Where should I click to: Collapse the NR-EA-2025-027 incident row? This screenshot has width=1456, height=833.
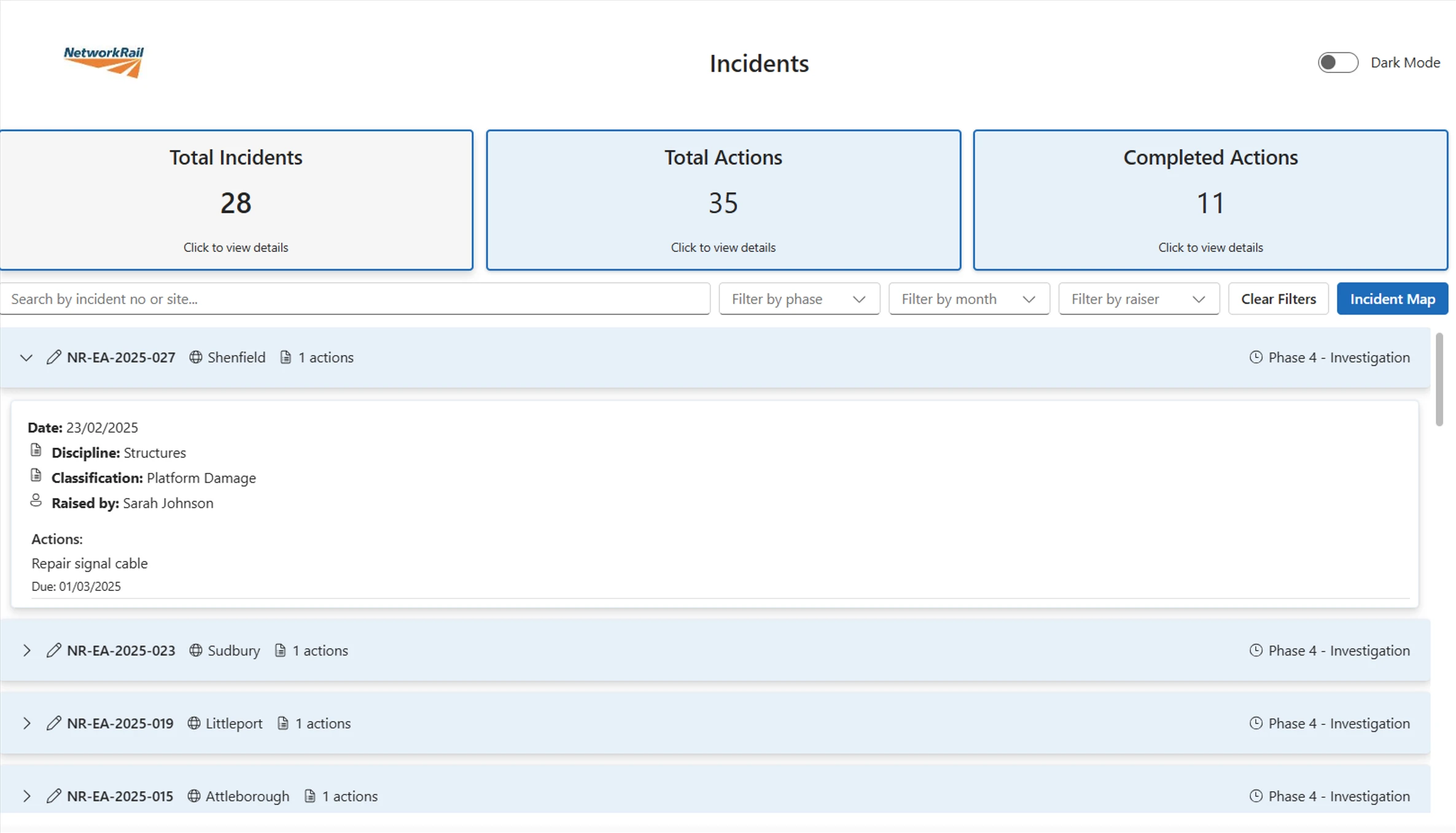(26, 358)
